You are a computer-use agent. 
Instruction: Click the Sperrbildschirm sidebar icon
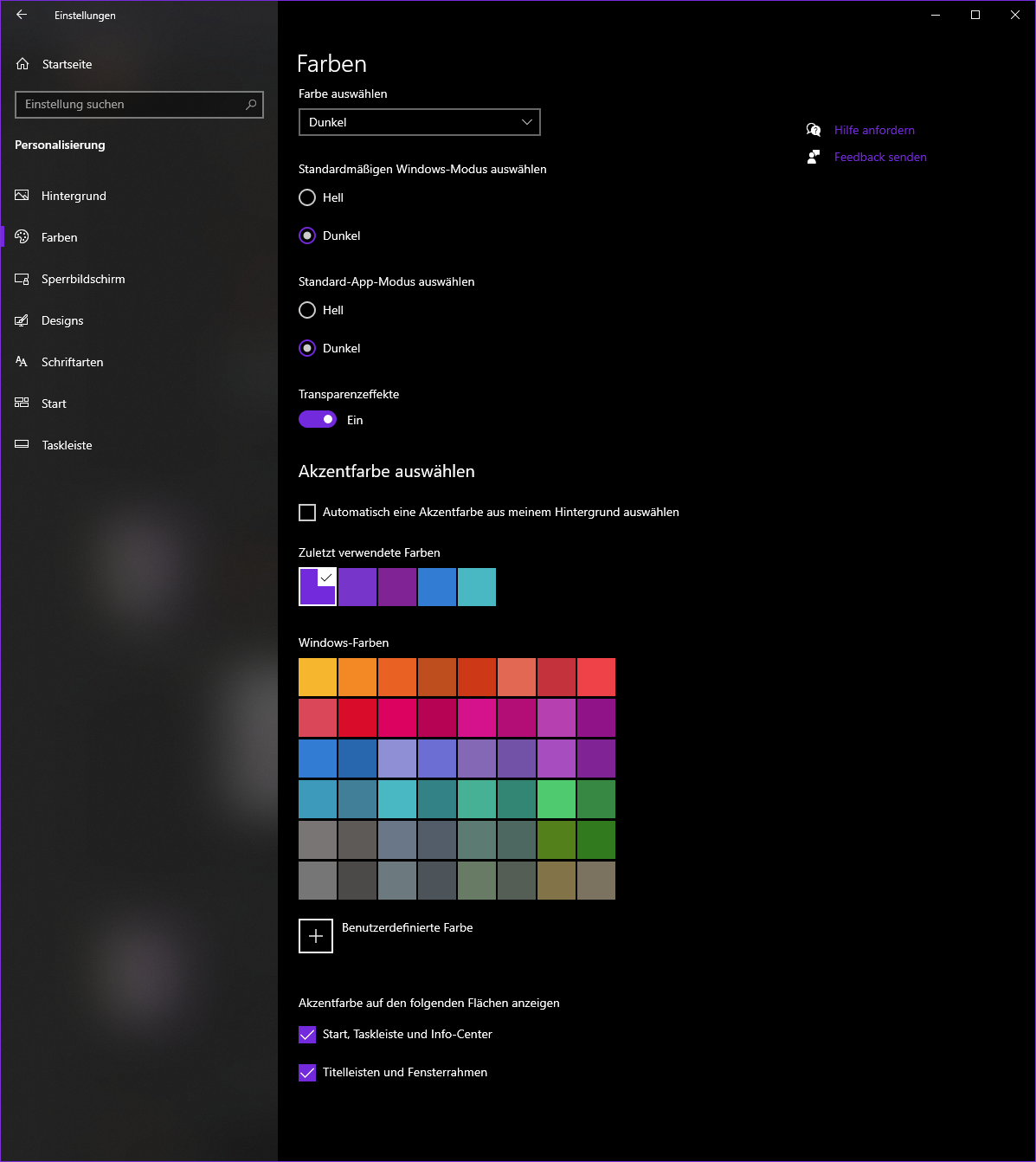click(23, 279)
